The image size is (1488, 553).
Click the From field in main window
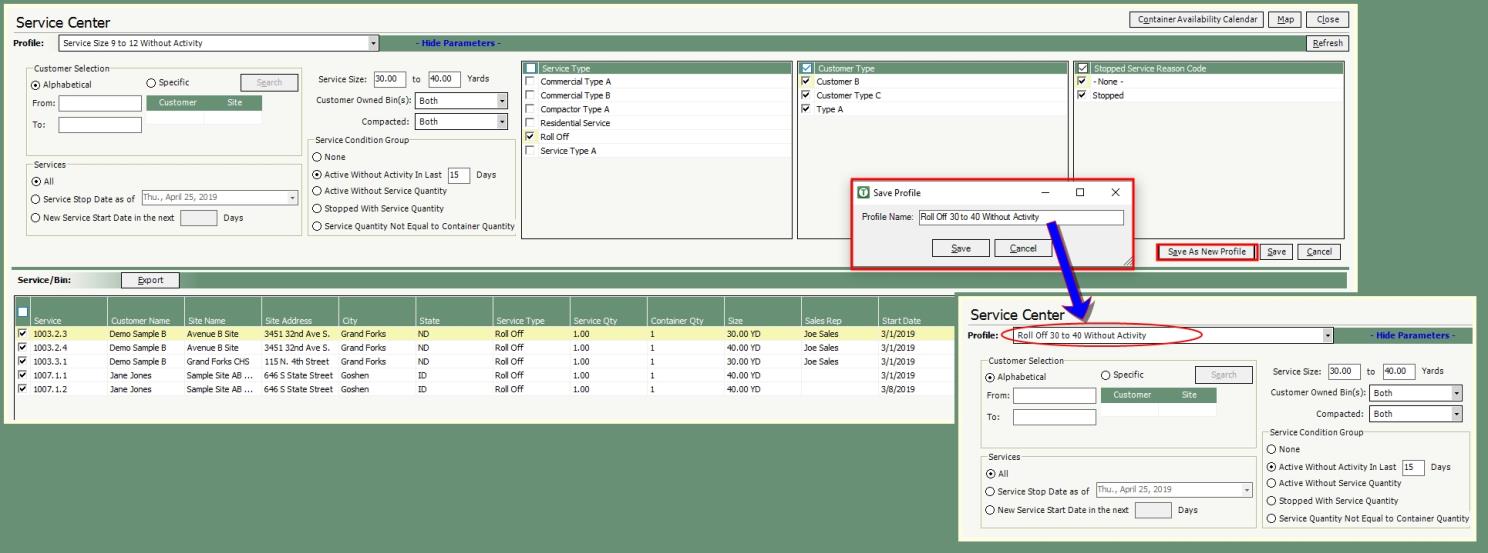pyautogui.click(x=100, y=103)
